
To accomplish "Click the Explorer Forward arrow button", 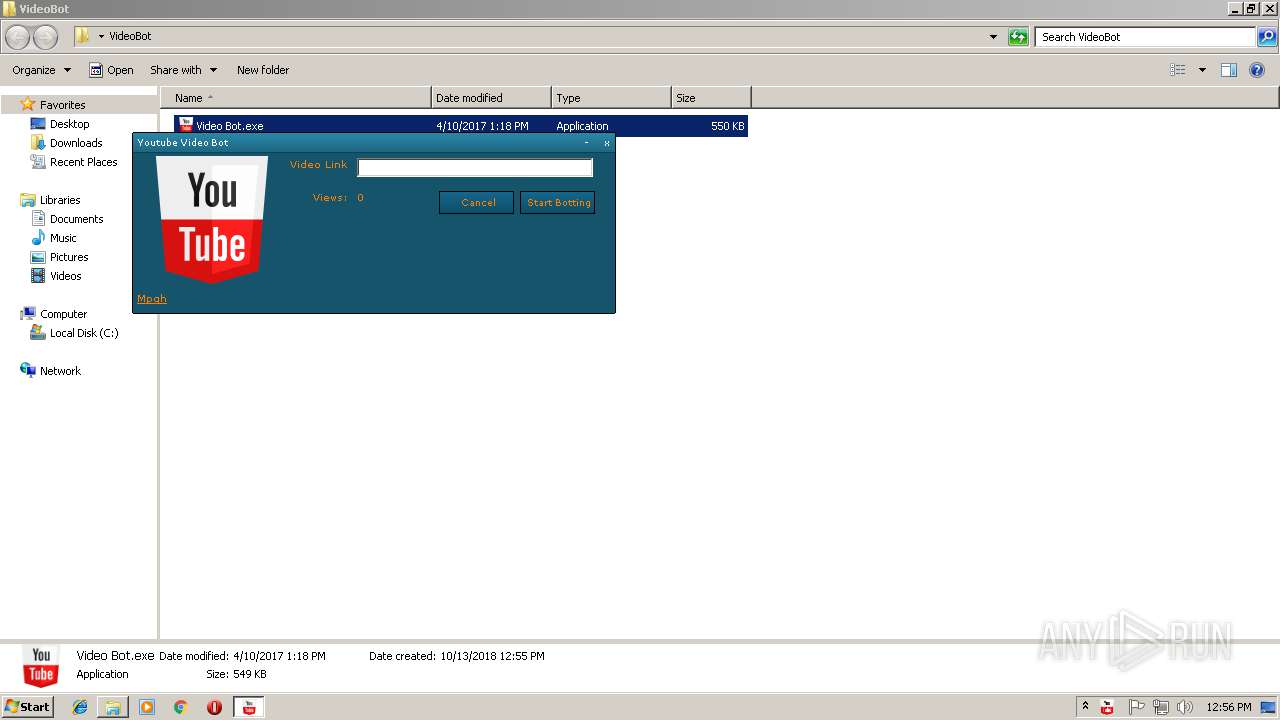I will [45, 37].
